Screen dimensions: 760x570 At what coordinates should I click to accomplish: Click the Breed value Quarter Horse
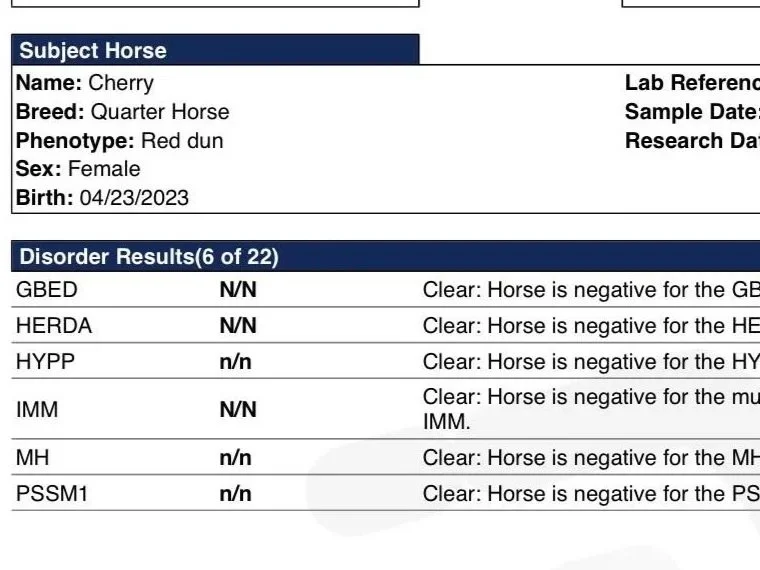(x=160, y=112)
